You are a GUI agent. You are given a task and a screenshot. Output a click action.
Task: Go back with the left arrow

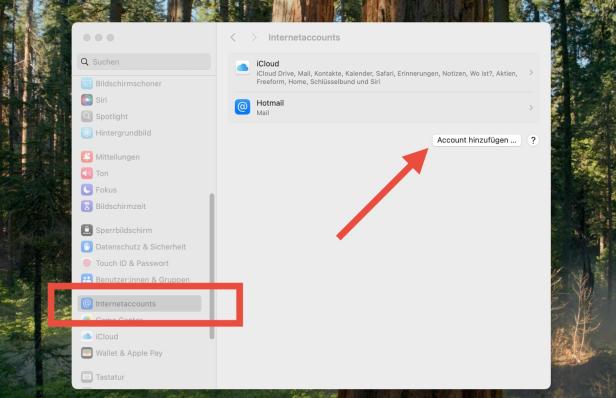(233, 37)
